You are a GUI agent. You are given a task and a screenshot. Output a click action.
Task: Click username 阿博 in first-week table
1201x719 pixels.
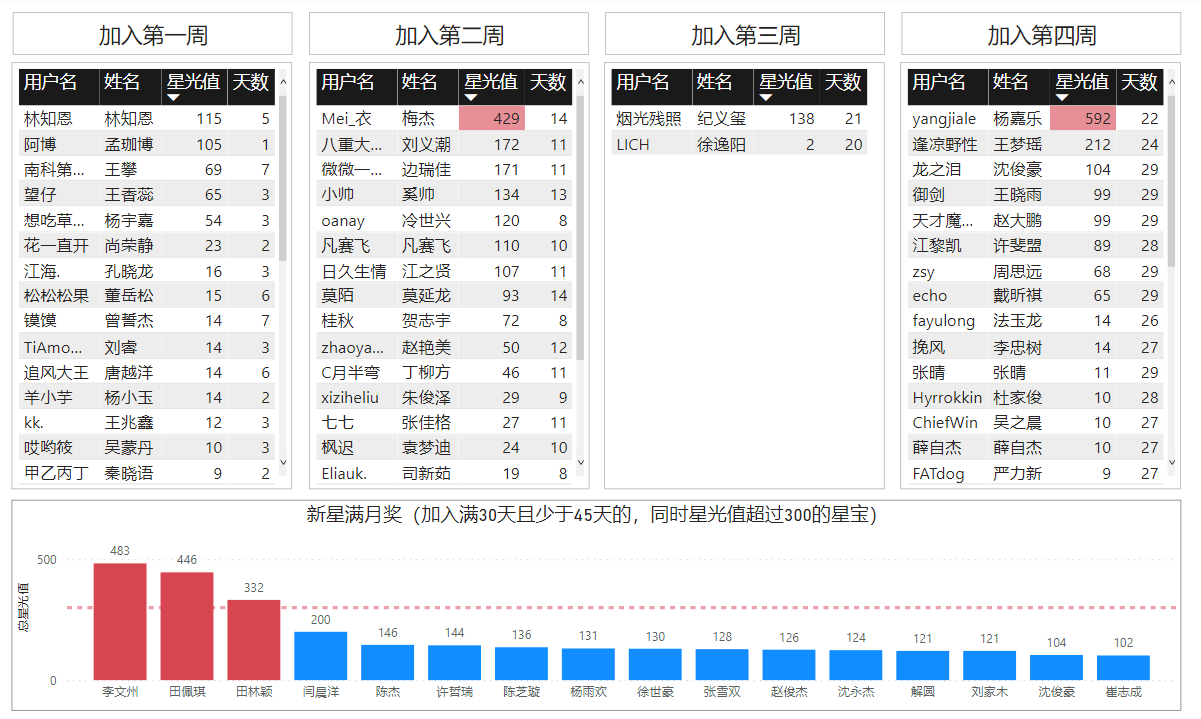[40, 144]
